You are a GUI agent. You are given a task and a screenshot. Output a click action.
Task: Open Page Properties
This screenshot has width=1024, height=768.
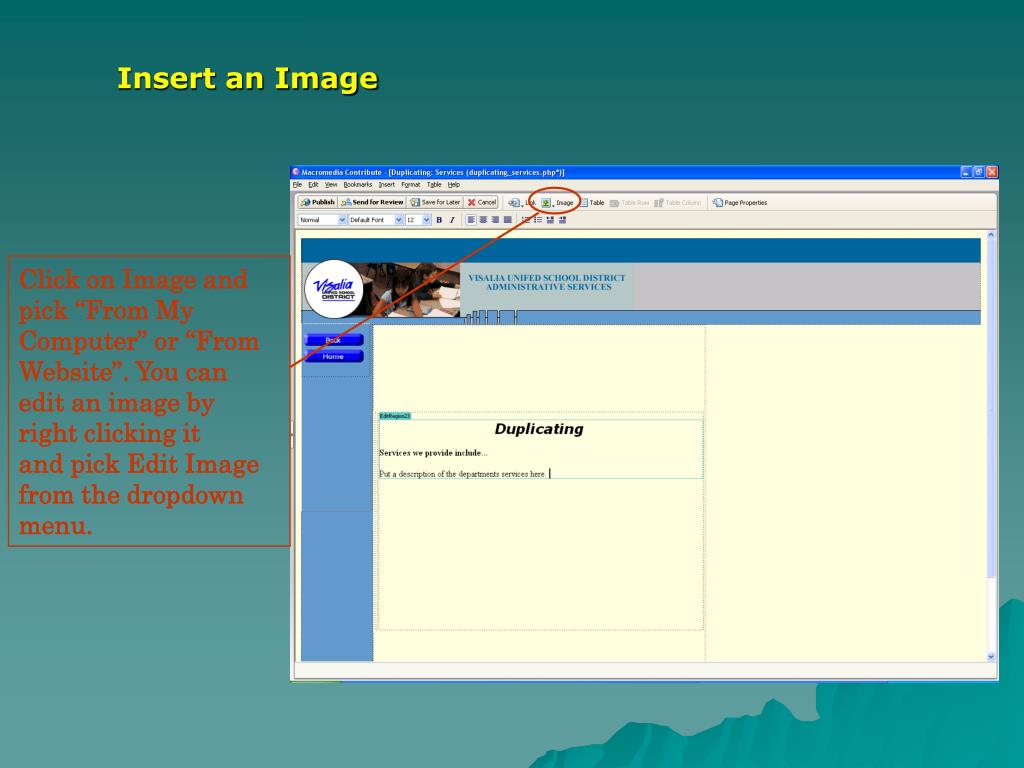(x=740, y=203)
